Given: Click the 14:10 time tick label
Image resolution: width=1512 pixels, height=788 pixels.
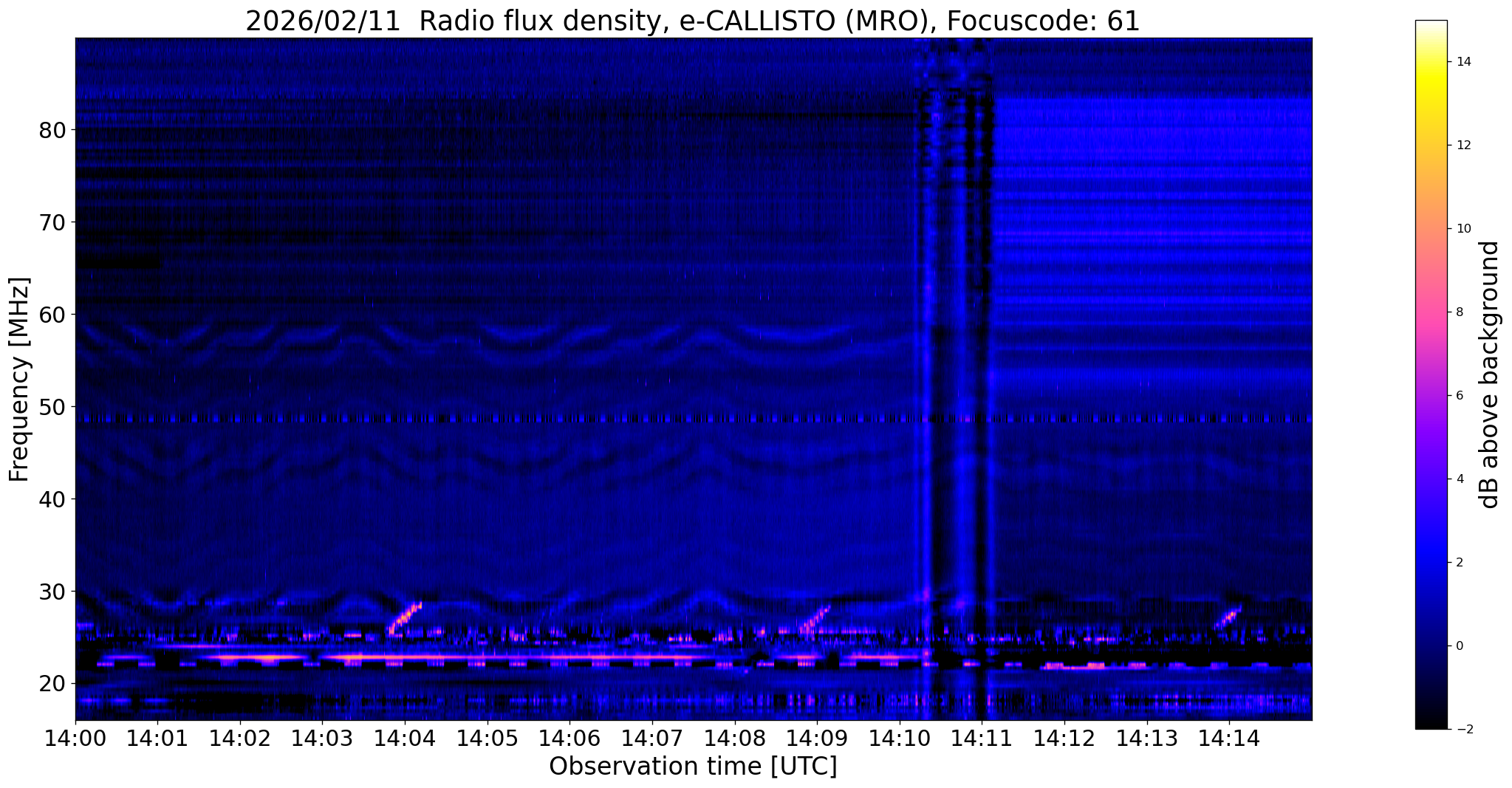Looking at the screenshot, I should [x=900, y=738].
